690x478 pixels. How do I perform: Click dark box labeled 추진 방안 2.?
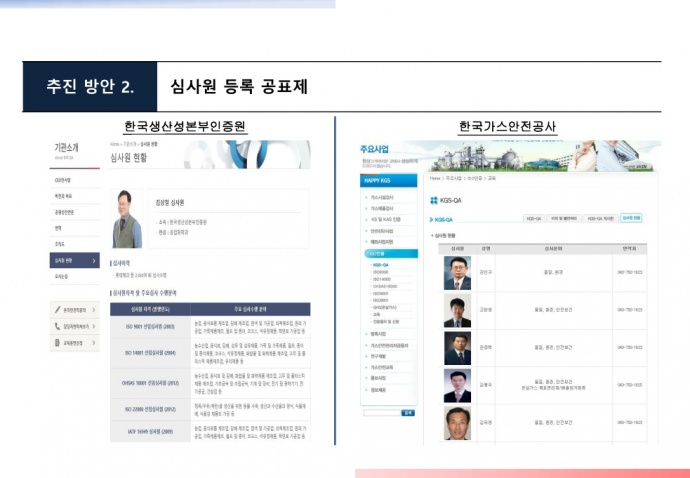tap(90, 86)
